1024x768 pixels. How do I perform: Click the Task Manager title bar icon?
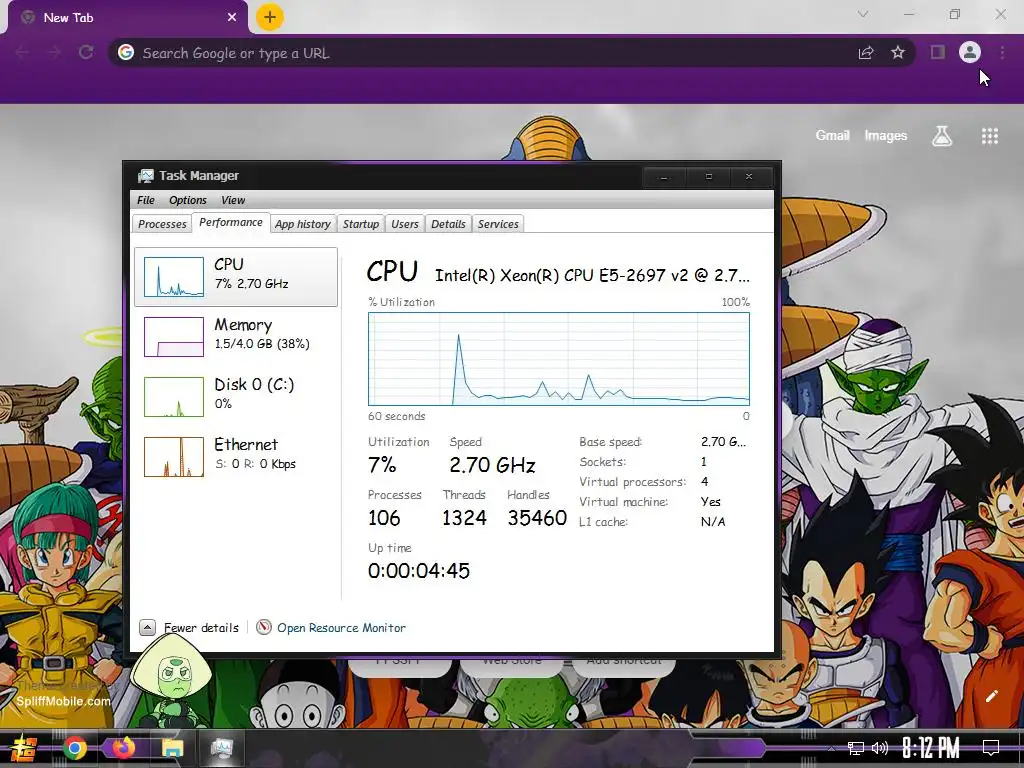tap(146, 176)
